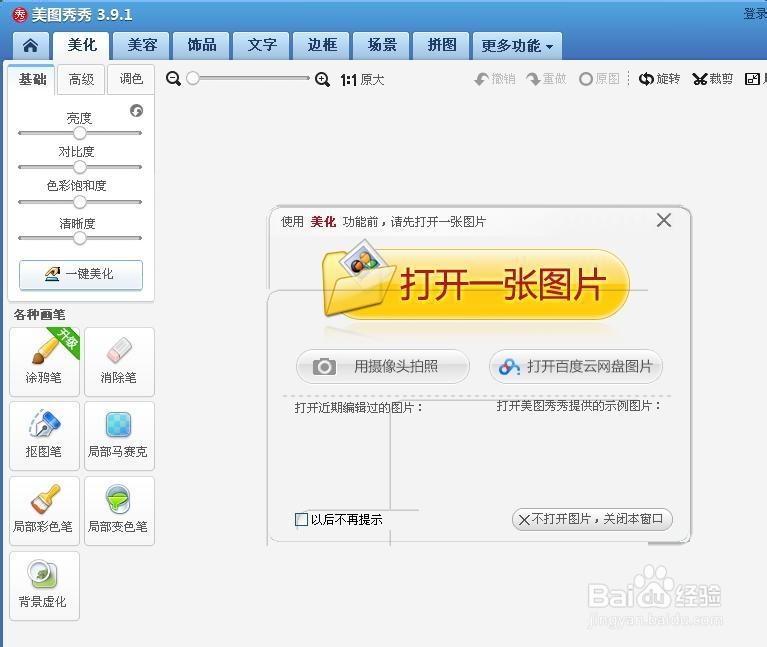
Task: Click the resize icon after 裁剪
Action: point(752,79)
